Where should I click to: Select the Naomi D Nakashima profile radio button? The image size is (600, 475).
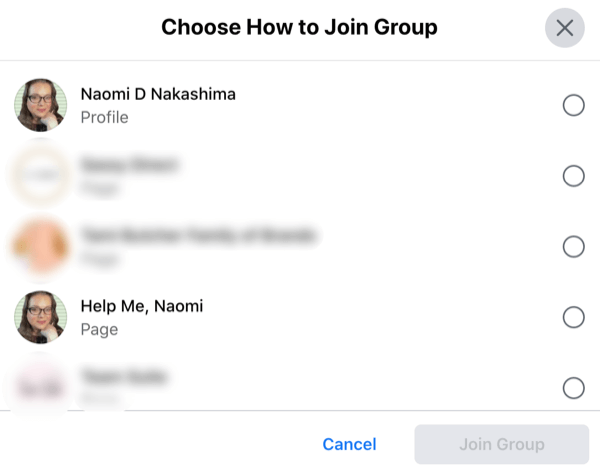click(573, 105)
